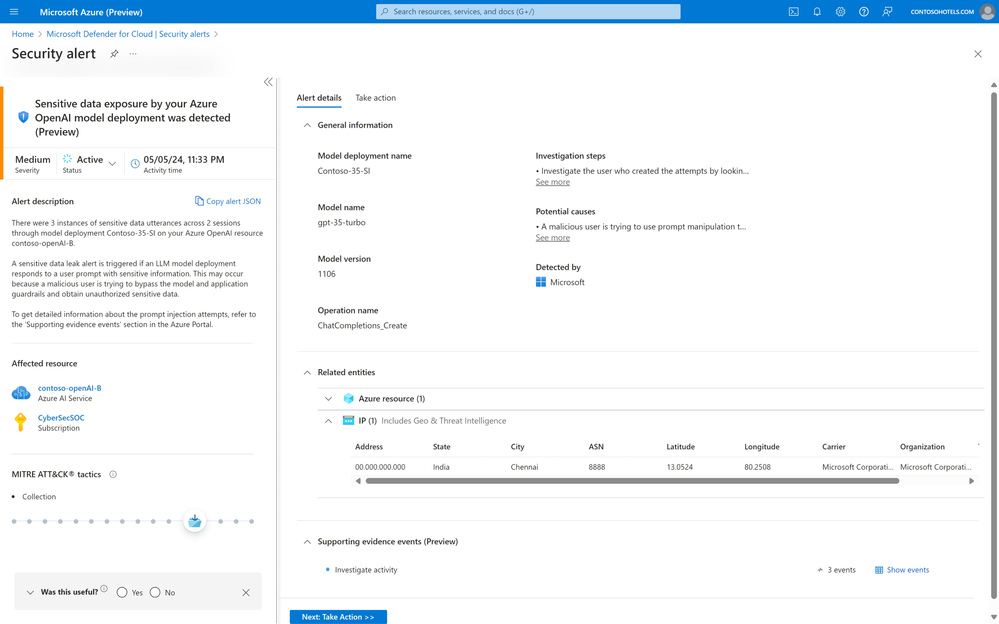Click the main pane vertical scrollbar

tap(993, 346)
